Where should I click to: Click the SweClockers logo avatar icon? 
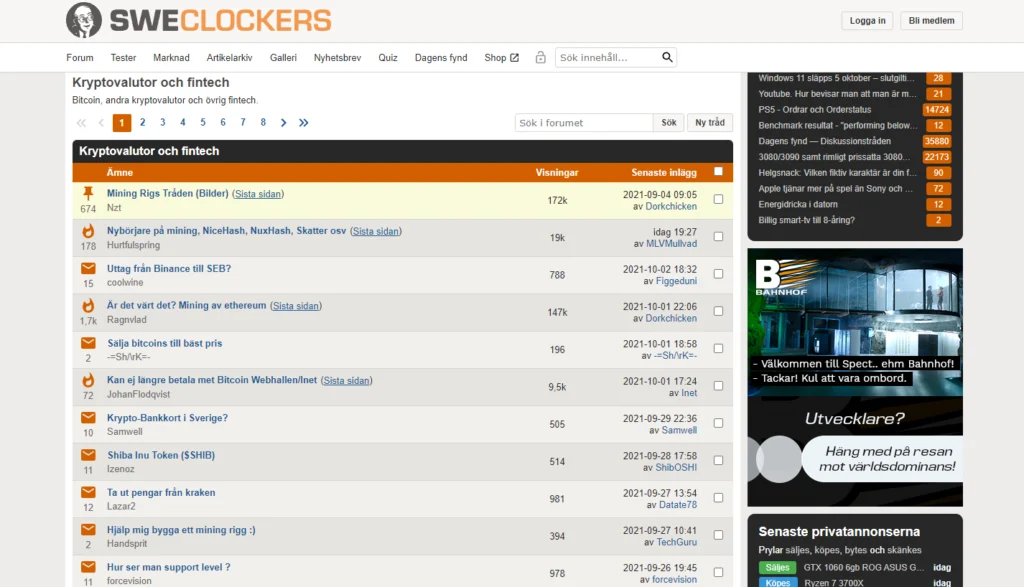coord(84,20)
